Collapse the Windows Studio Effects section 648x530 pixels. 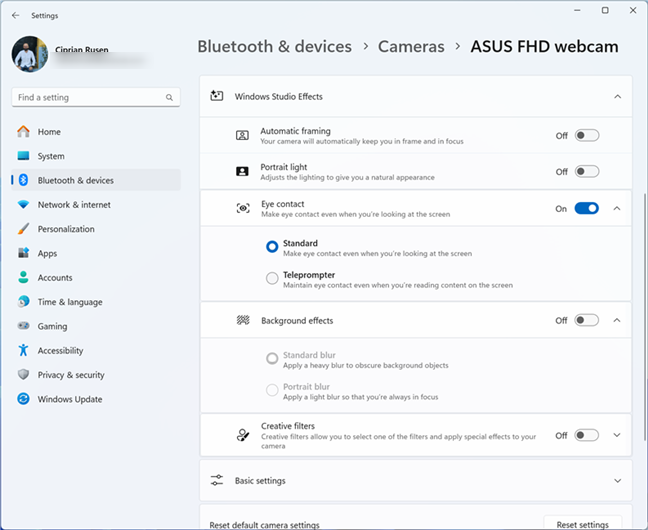coord(617,96)
